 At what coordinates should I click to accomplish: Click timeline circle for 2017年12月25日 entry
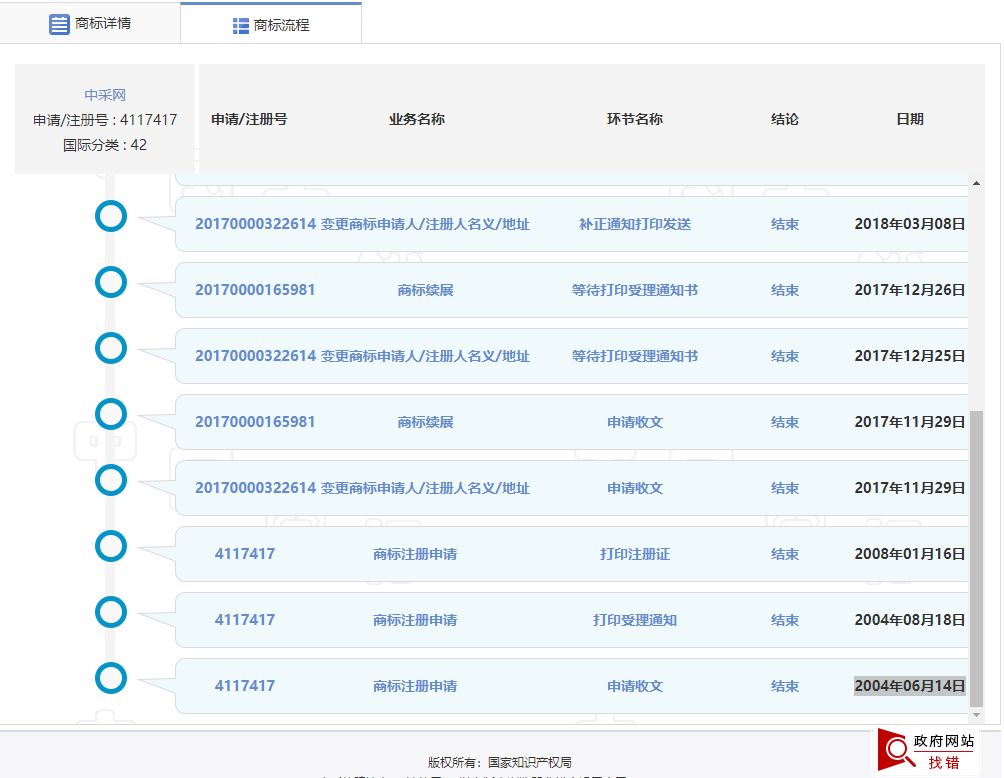111,348
